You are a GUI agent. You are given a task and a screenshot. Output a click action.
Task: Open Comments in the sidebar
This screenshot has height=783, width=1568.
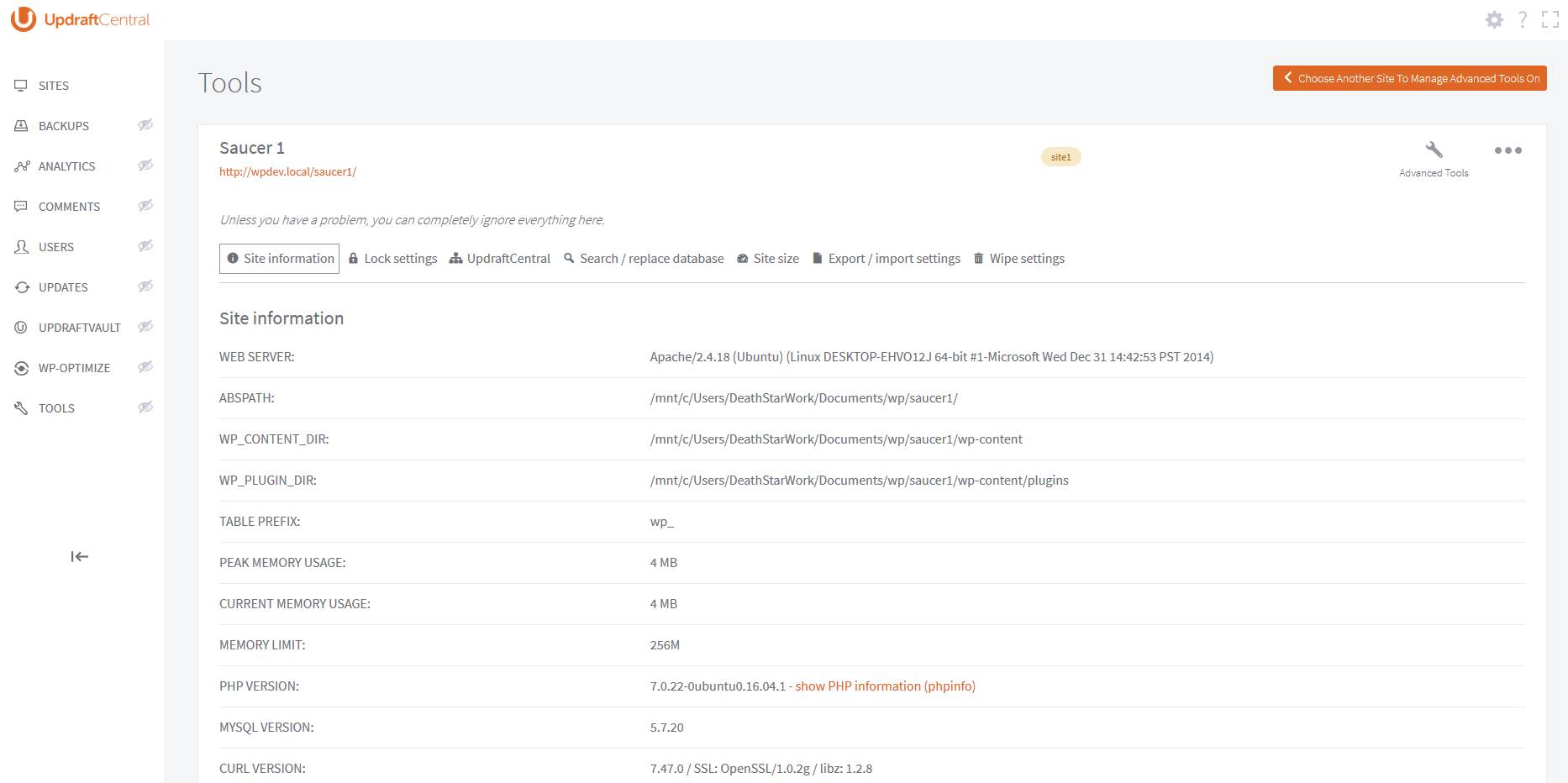click(69, 207)
